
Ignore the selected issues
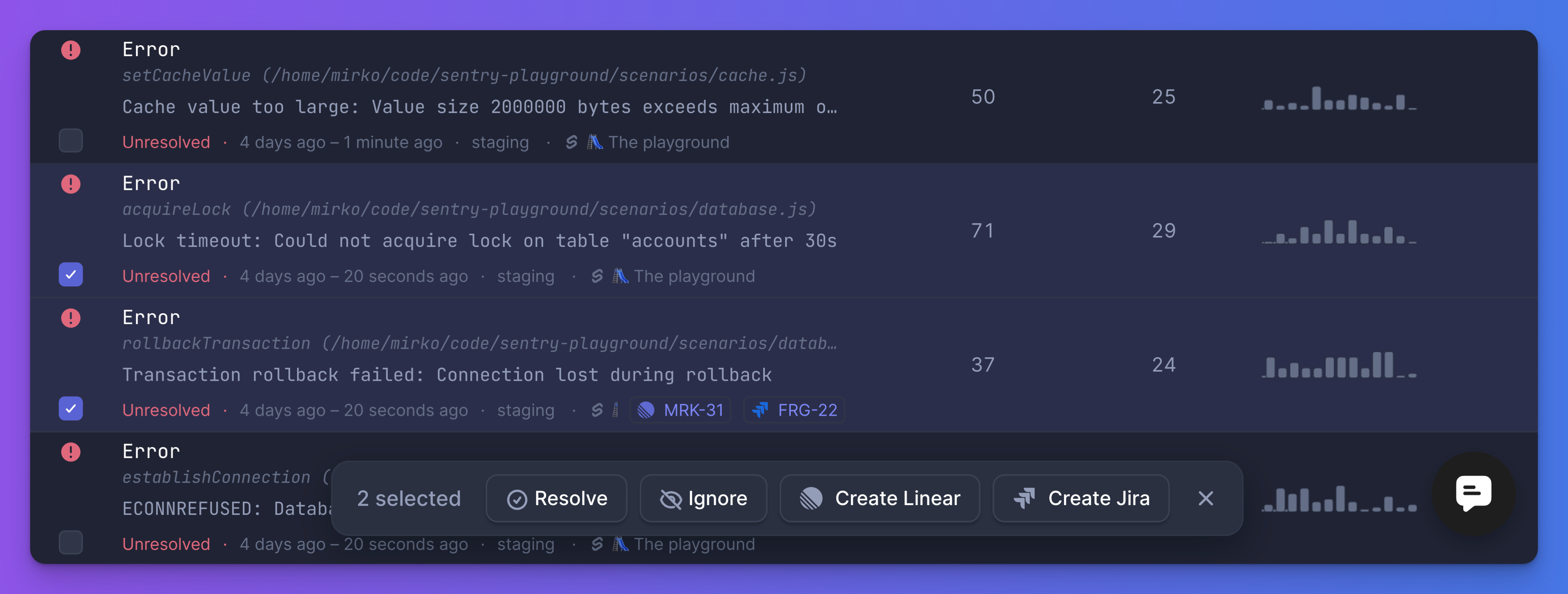tap(703, 498)
